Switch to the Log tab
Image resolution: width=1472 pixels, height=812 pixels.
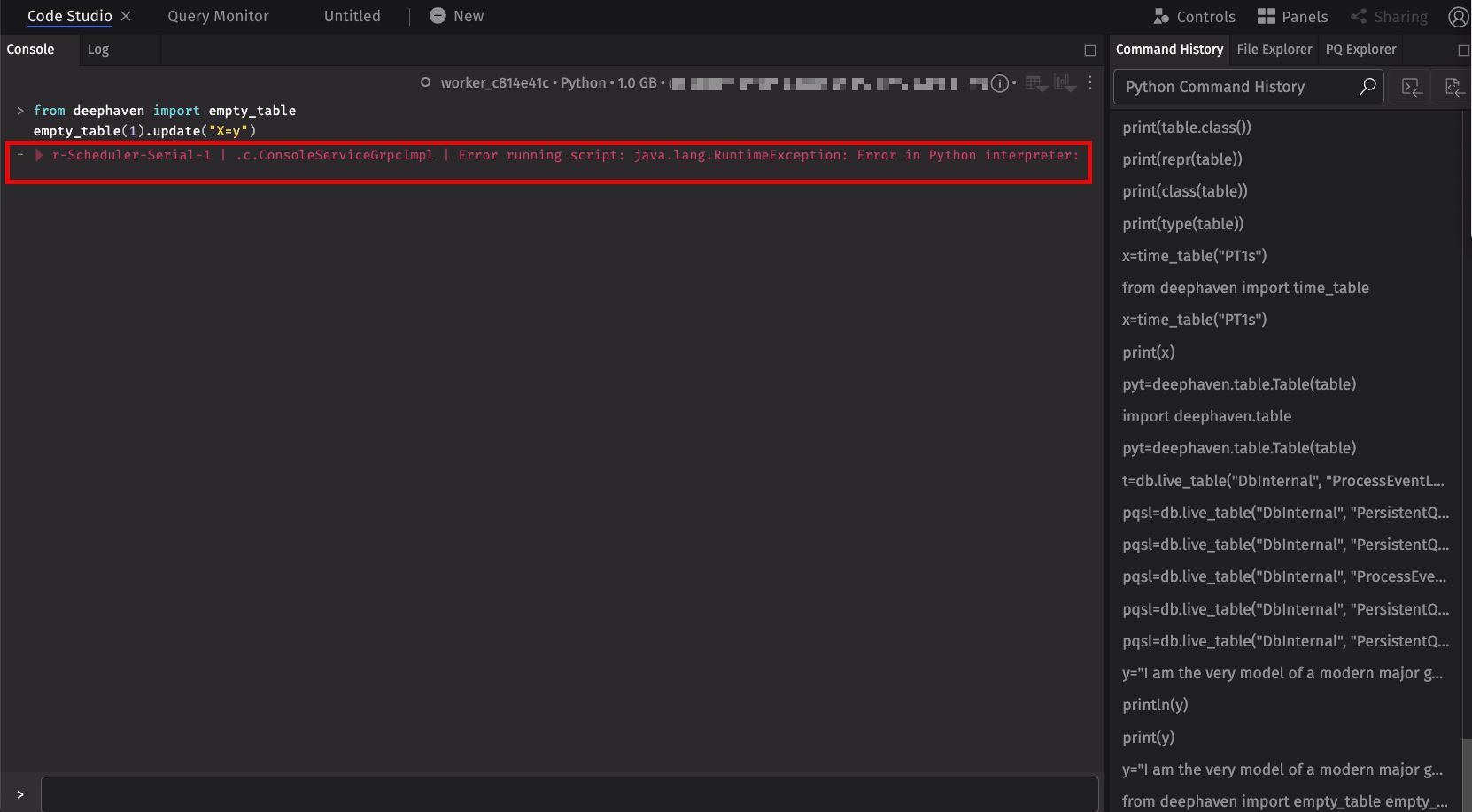(x=98, y=50)
